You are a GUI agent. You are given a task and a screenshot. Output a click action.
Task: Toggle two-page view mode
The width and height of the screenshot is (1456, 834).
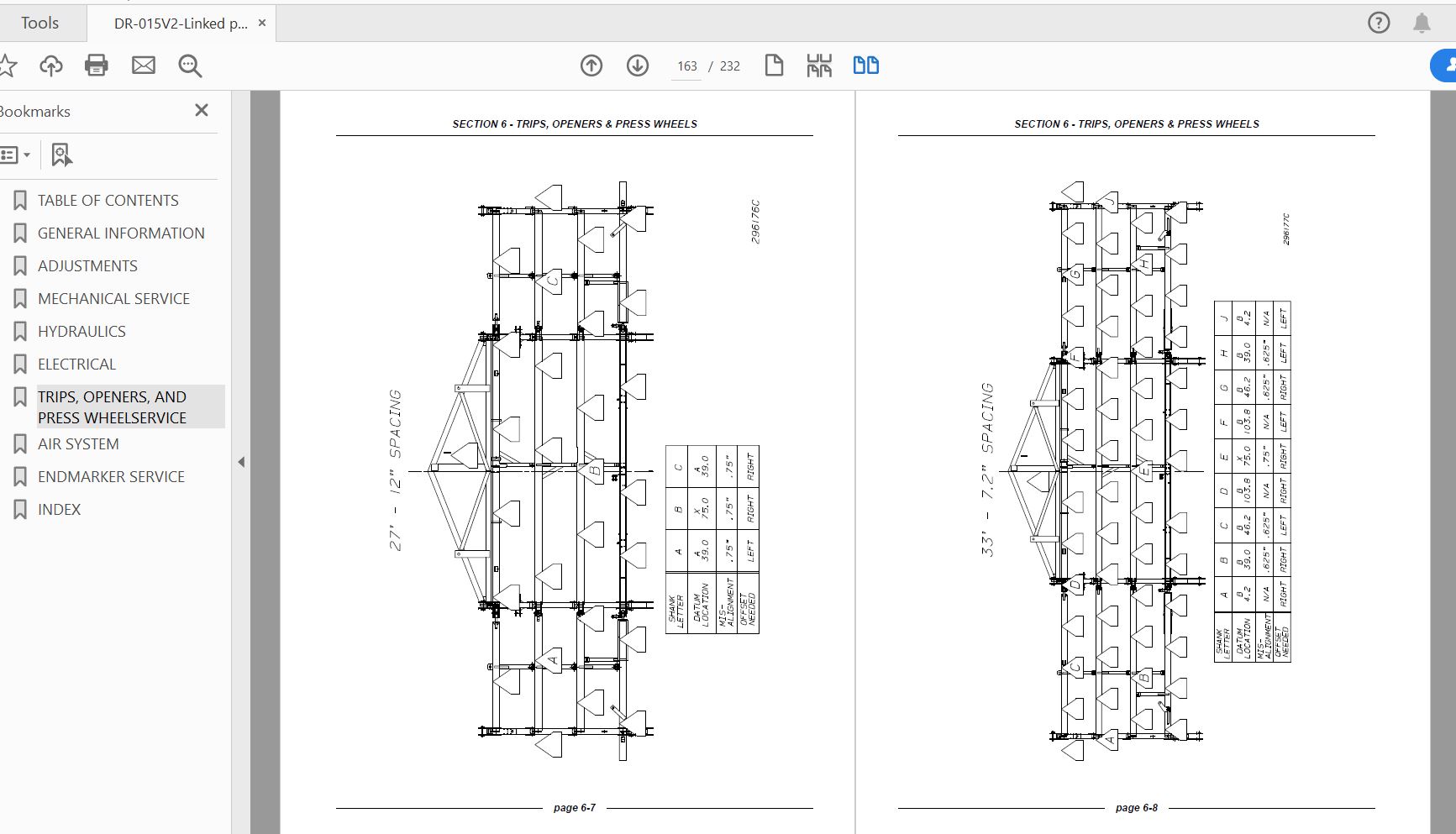(865, 66)
